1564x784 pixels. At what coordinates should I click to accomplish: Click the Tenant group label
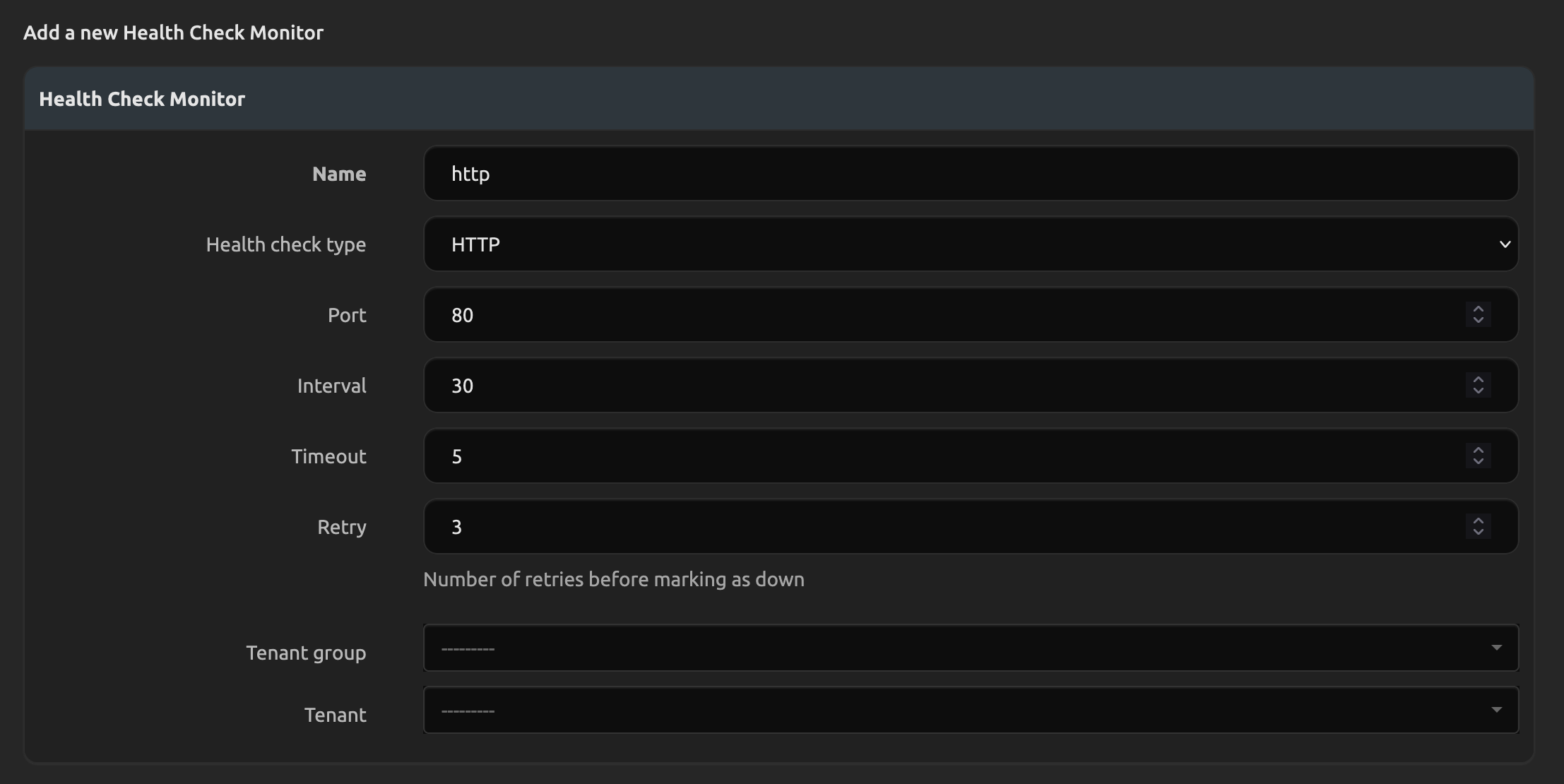(x=305, y=653)
